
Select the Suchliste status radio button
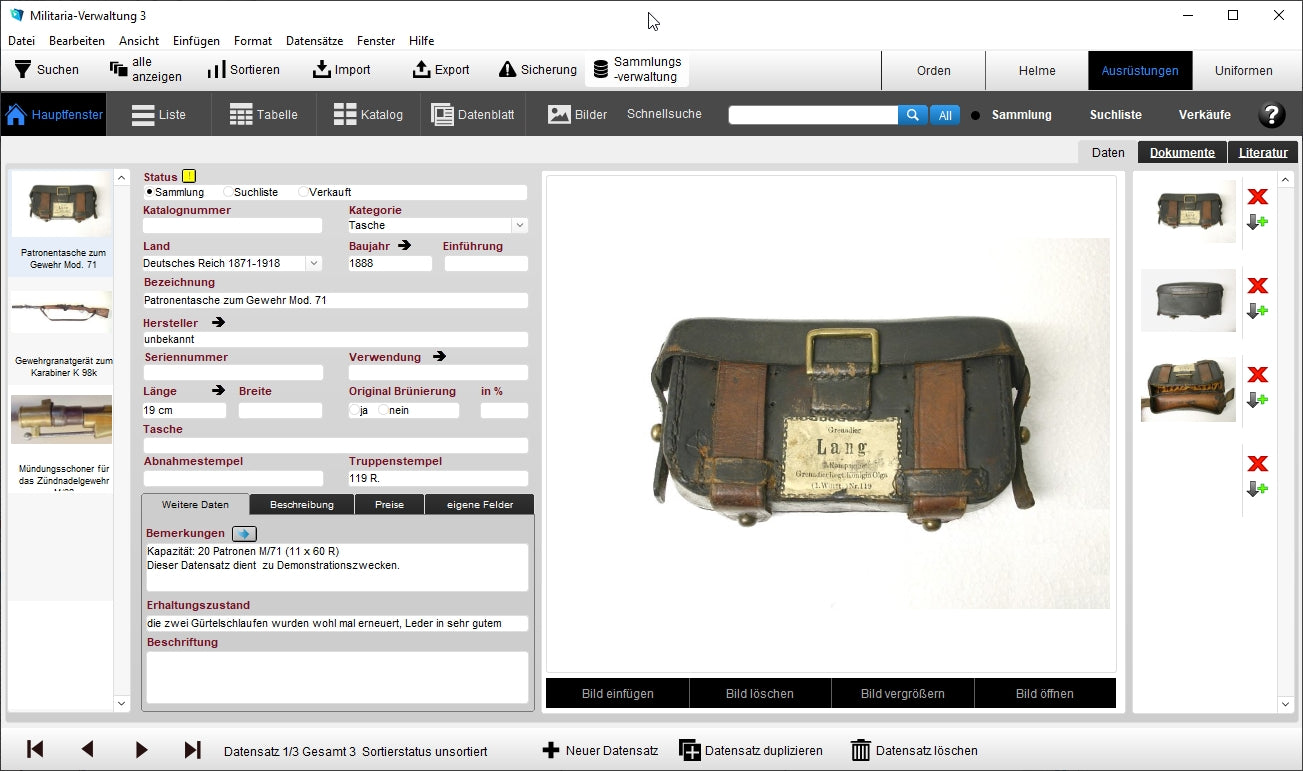228,192
